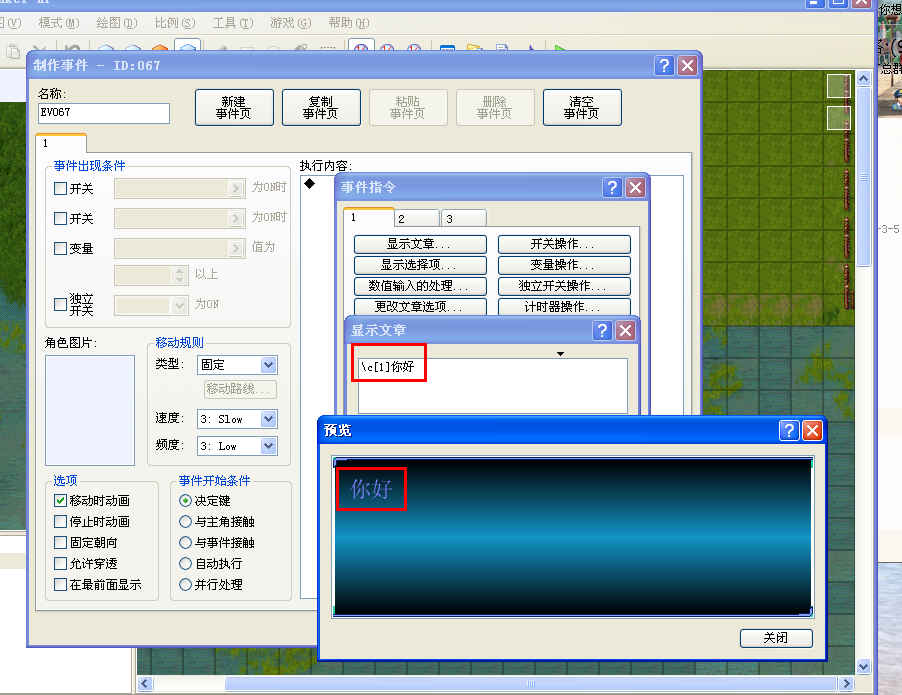Click the 名称 input field containing EV067
The height and width of the screenshot is (695, 902).
(104, 113)
